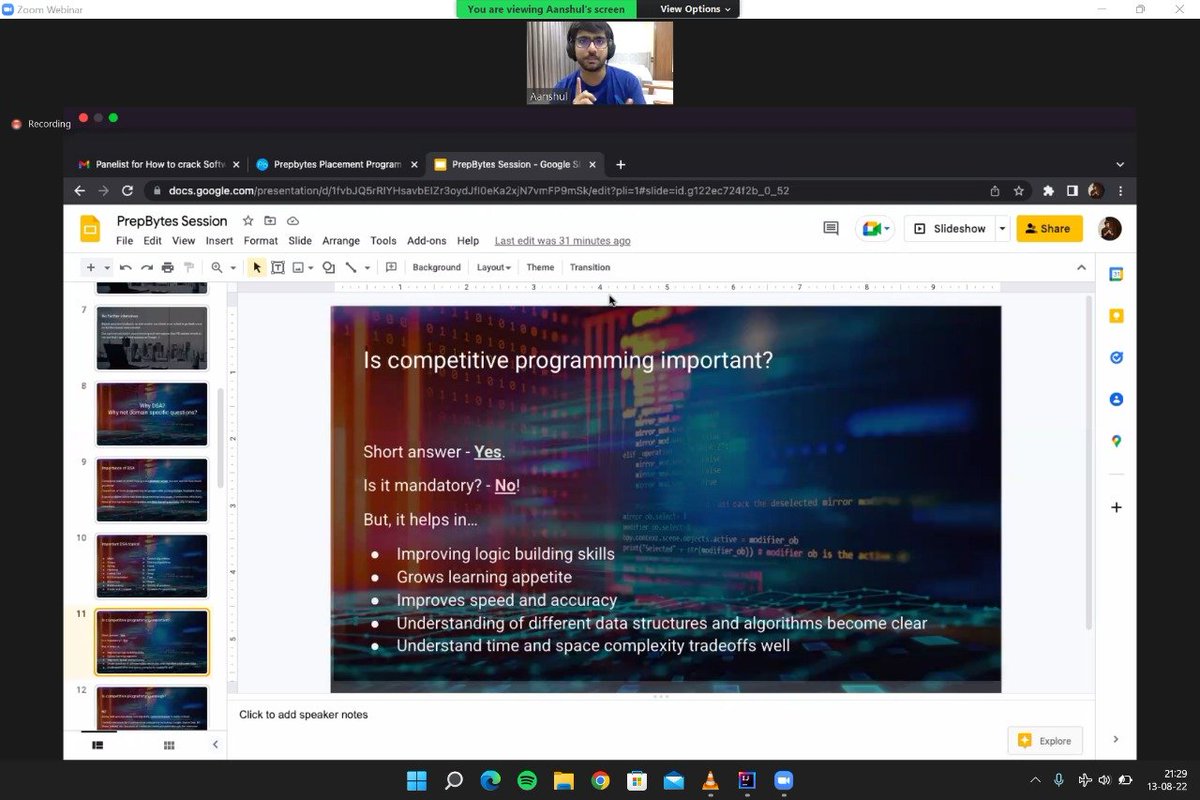
Task: Check the cloud document status icon
Action: [x=293, y=221]
